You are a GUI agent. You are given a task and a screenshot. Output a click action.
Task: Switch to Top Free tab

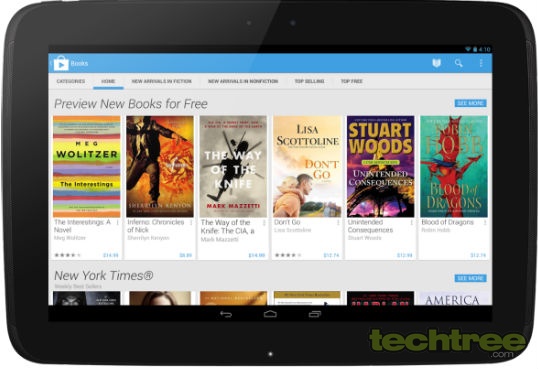point(351,81)
